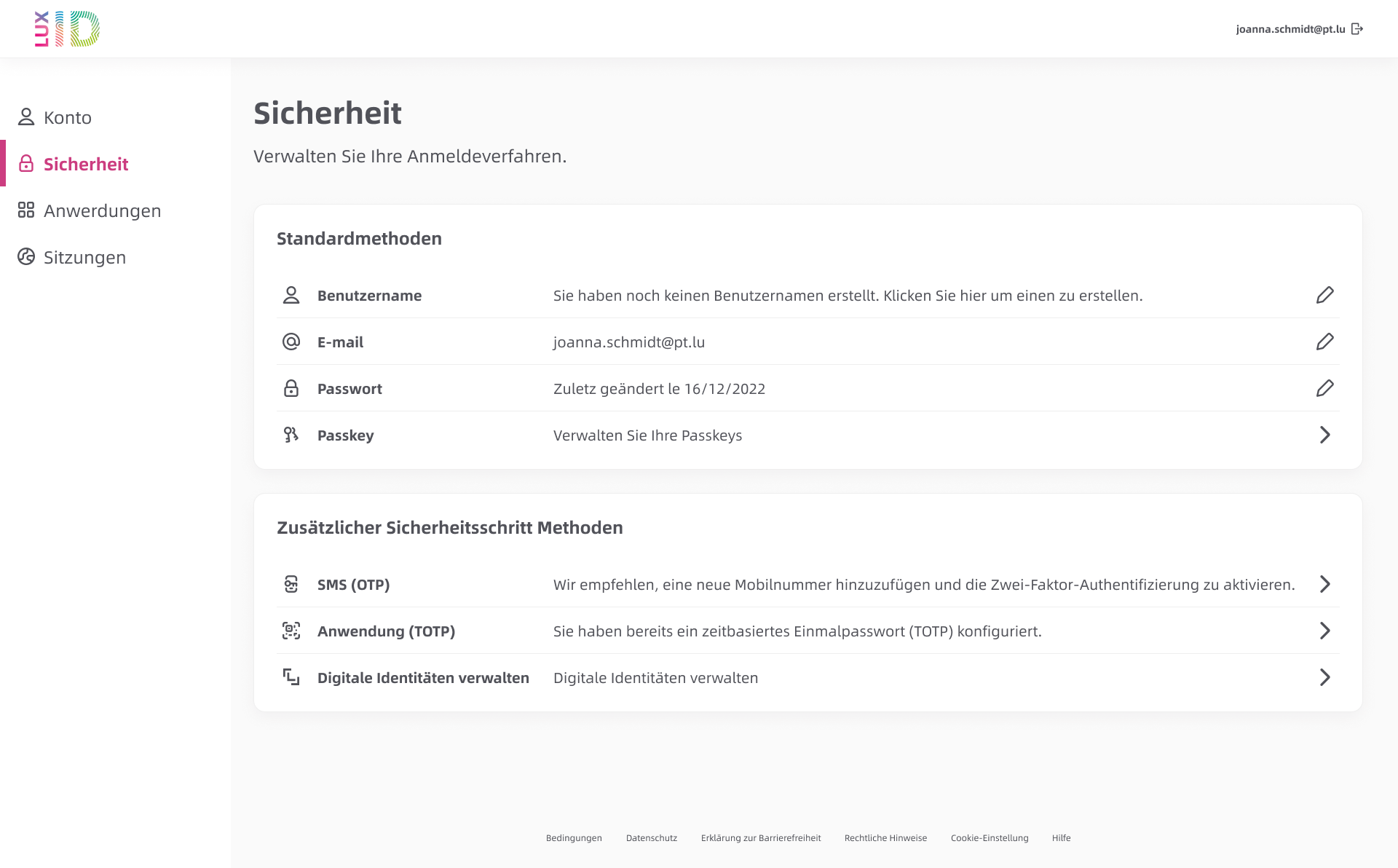Open Datenschutz footer link
The width and height of the screenshot is (1398, 868).
(x=652, y=838)
